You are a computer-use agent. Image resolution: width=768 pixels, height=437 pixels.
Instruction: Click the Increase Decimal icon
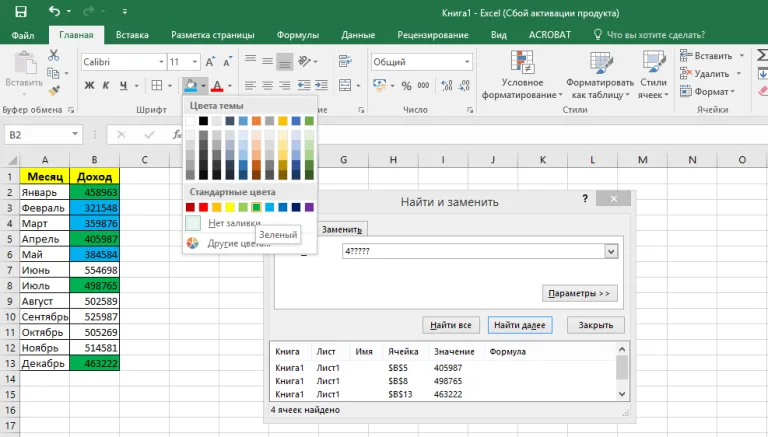tap(447, 86)
